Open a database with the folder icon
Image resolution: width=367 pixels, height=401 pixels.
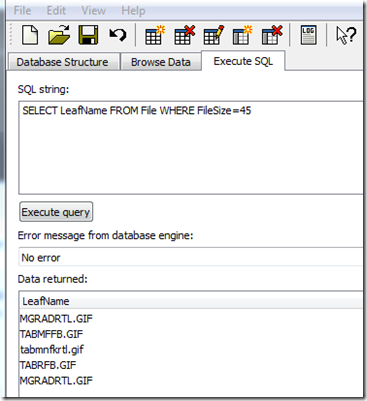click(59, 35)
